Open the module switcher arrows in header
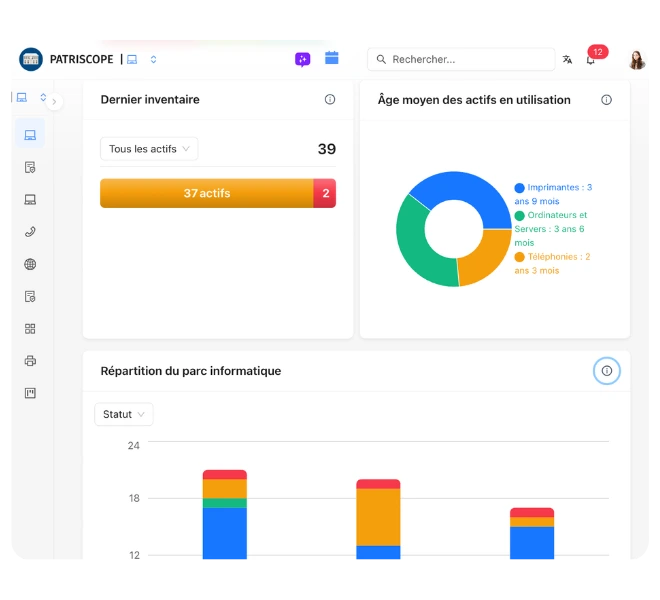Screen dimensions: 660x600 click(154, 59)
